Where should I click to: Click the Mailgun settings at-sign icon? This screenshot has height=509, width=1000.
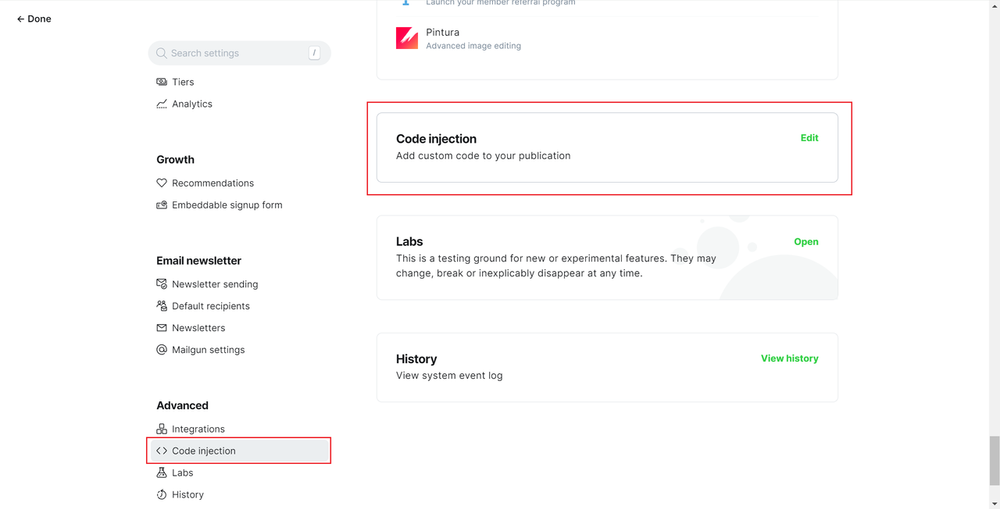pos(162,350)
